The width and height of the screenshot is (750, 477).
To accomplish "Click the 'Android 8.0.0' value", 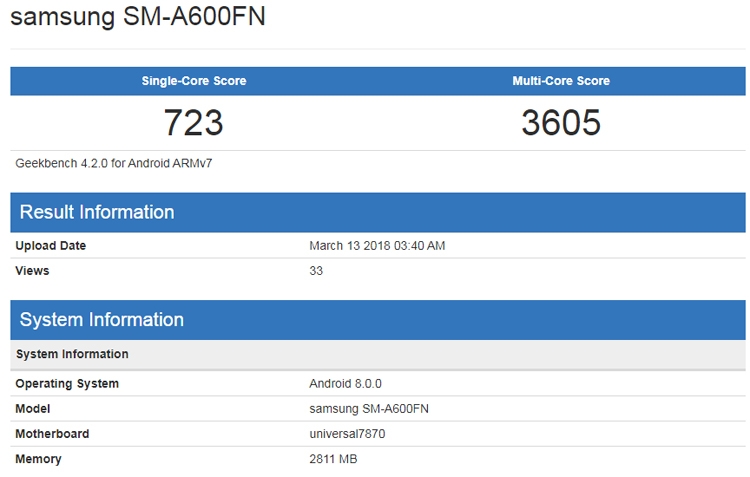I will (x=345, y=384).
